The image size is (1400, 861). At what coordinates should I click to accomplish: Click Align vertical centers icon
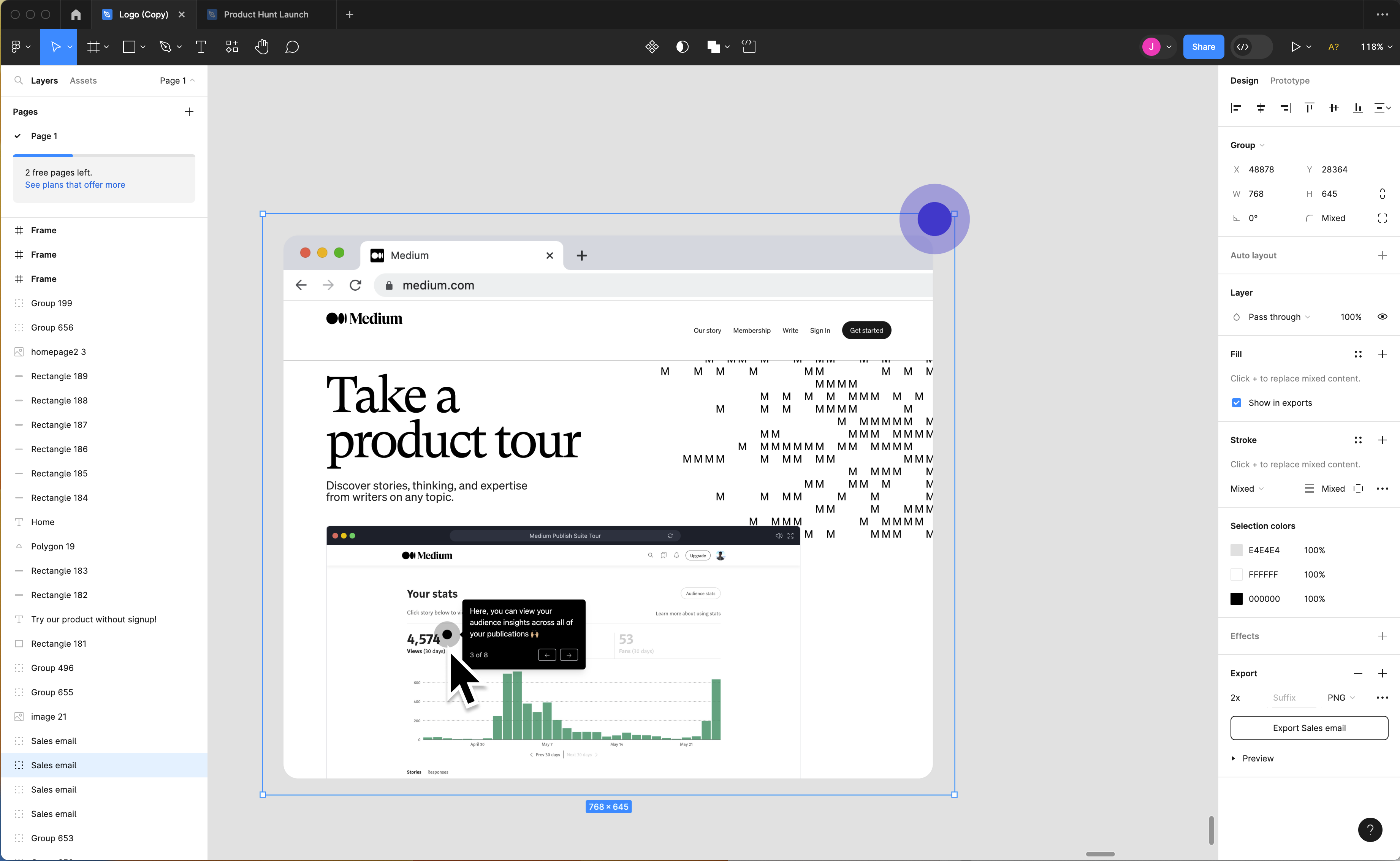click(1333, 108)
